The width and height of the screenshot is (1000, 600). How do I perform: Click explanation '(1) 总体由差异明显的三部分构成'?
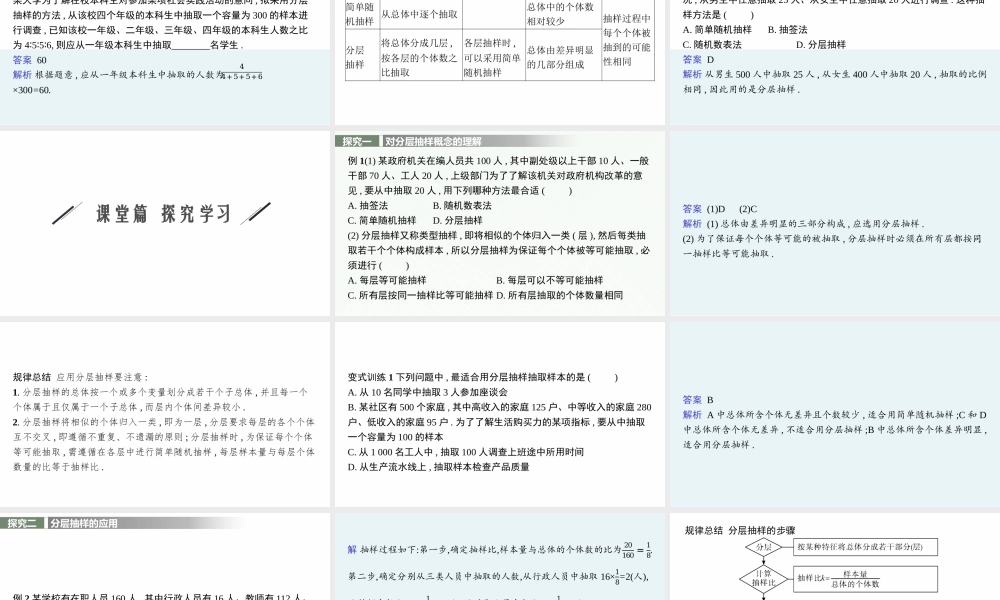[x=804, y=224]
